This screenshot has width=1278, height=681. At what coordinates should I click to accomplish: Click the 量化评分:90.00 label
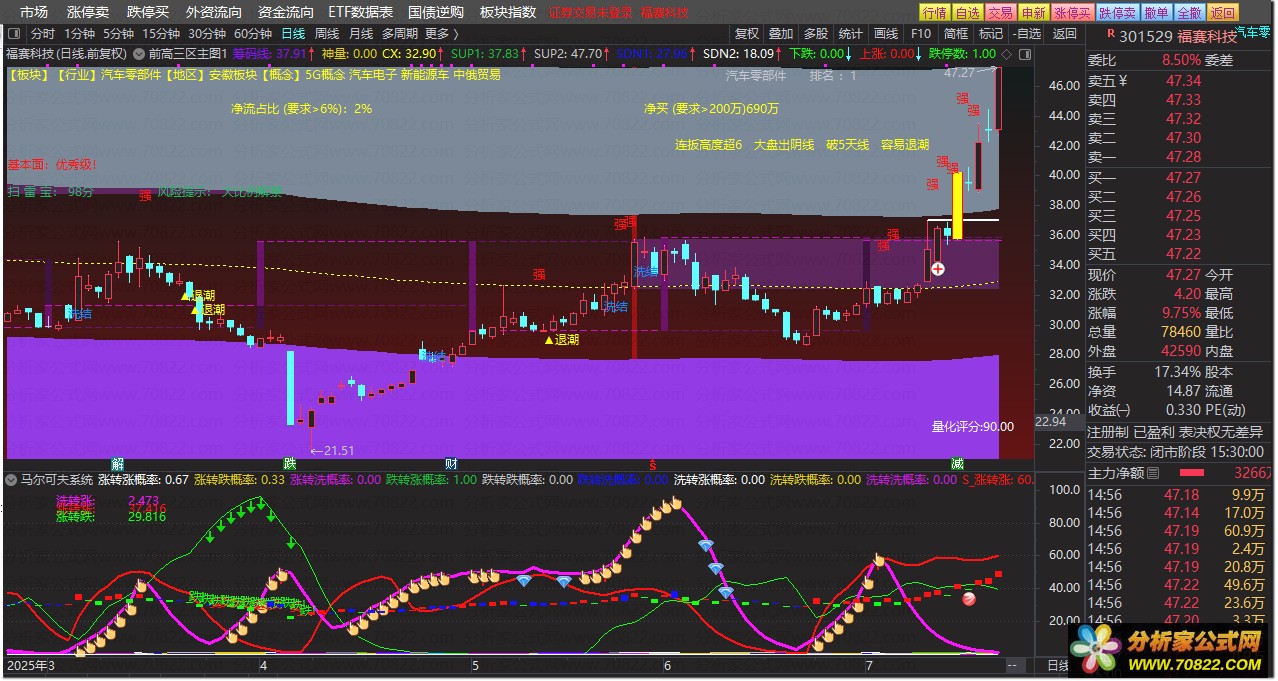(x=973, y=426)
